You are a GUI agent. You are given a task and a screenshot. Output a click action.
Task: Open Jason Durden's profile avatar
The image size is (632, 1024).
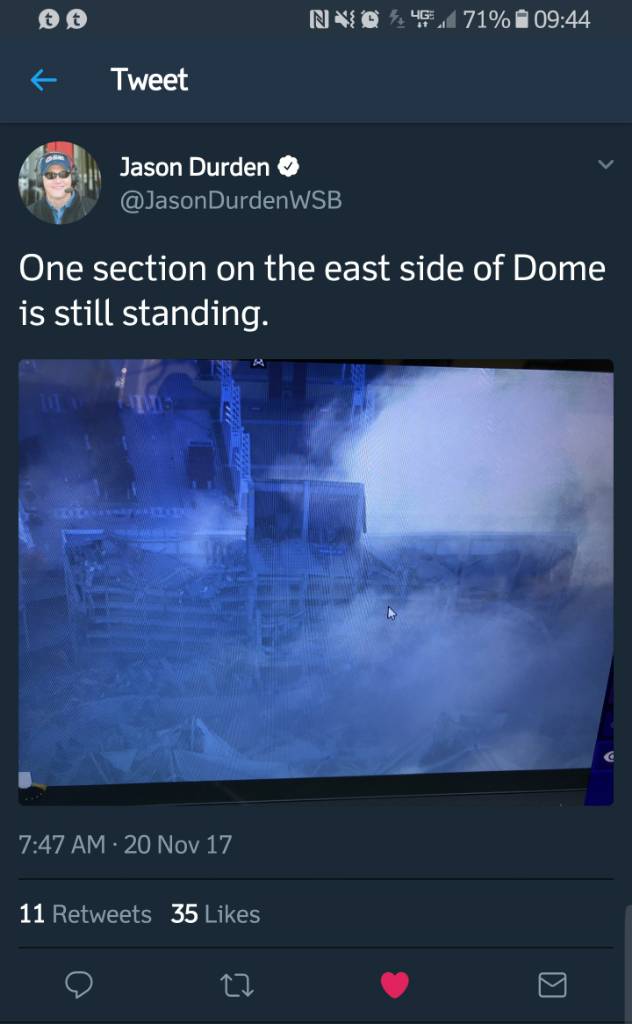coord(59,183)
